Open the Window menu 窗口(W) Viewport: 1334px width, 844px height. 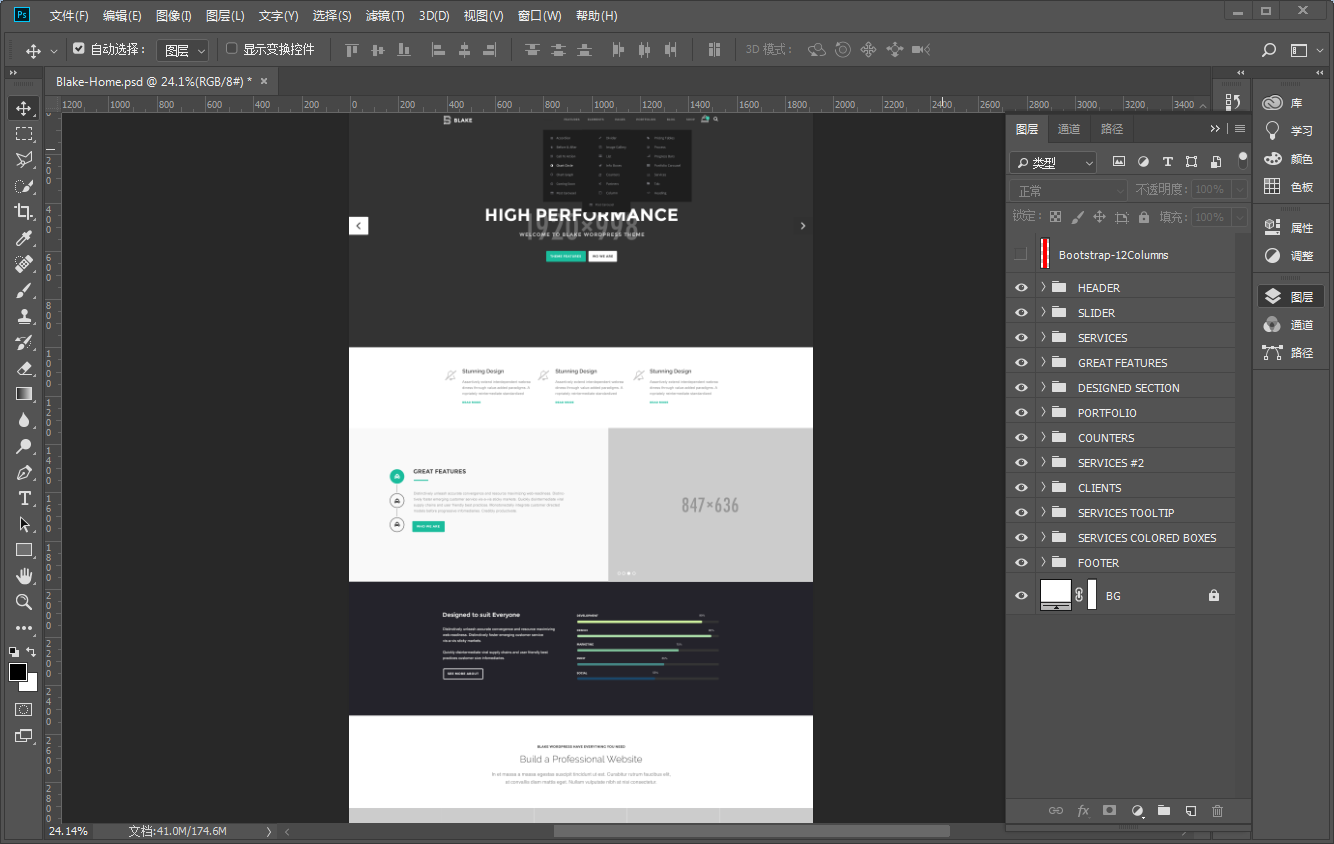click(540, 16)
